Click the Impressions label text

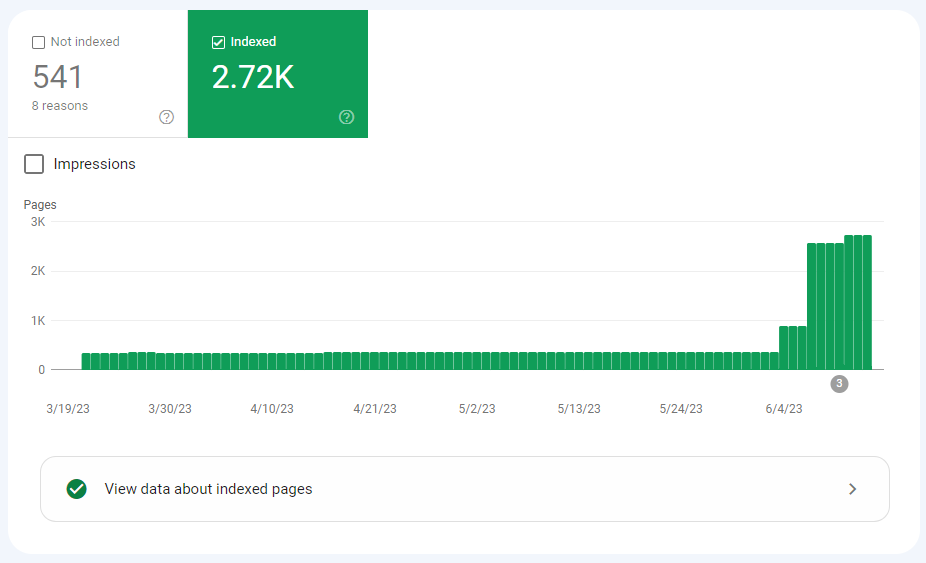[x=94, y=164]
